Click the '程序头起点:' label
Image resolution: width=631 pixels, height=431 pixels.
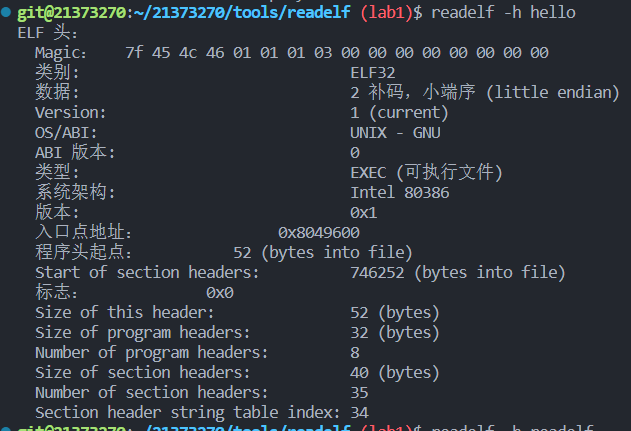pos(83,252)
